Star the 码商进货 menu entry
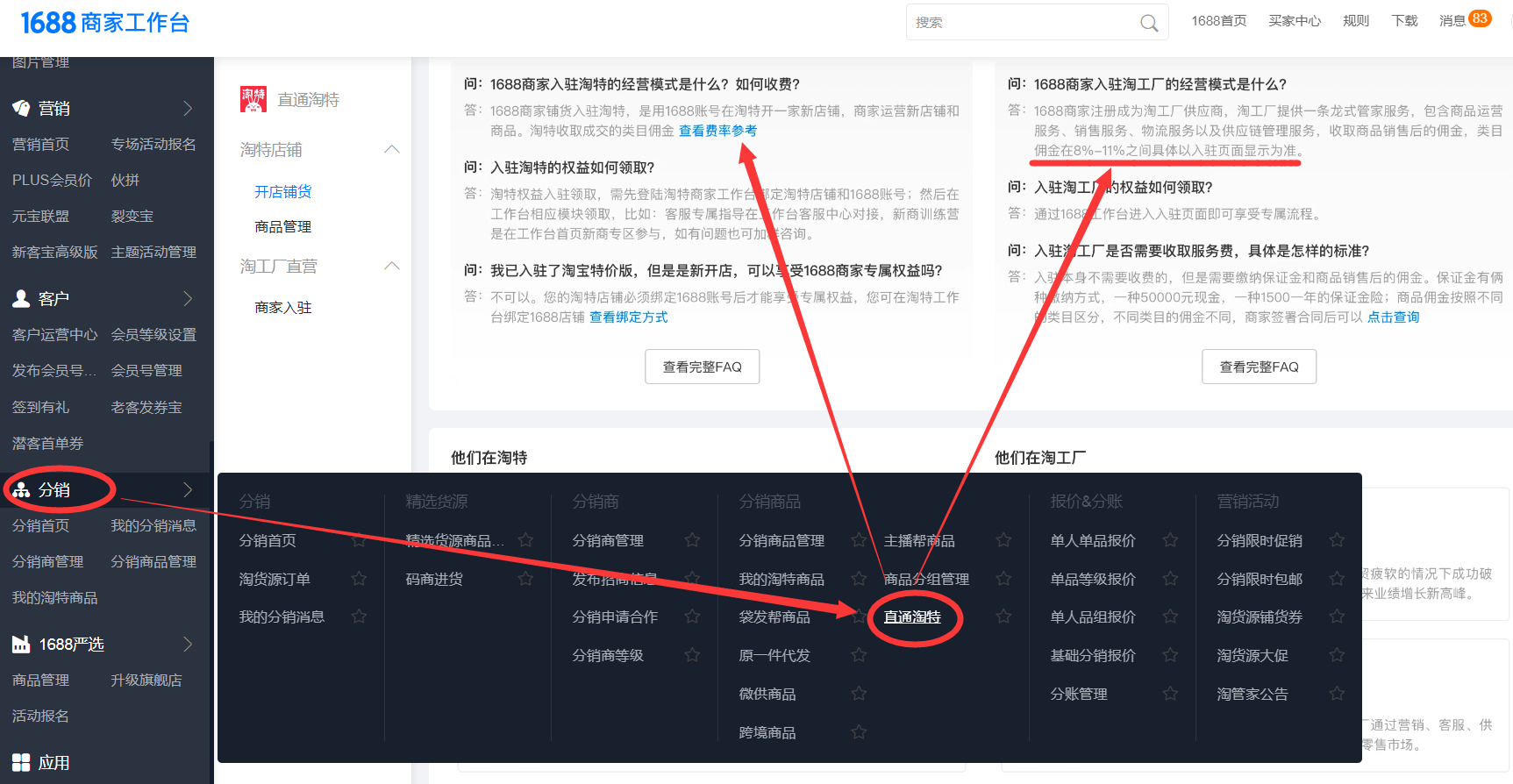Image resolution: width=1513 pixels, height=784 pixels. tap(525, 579)
